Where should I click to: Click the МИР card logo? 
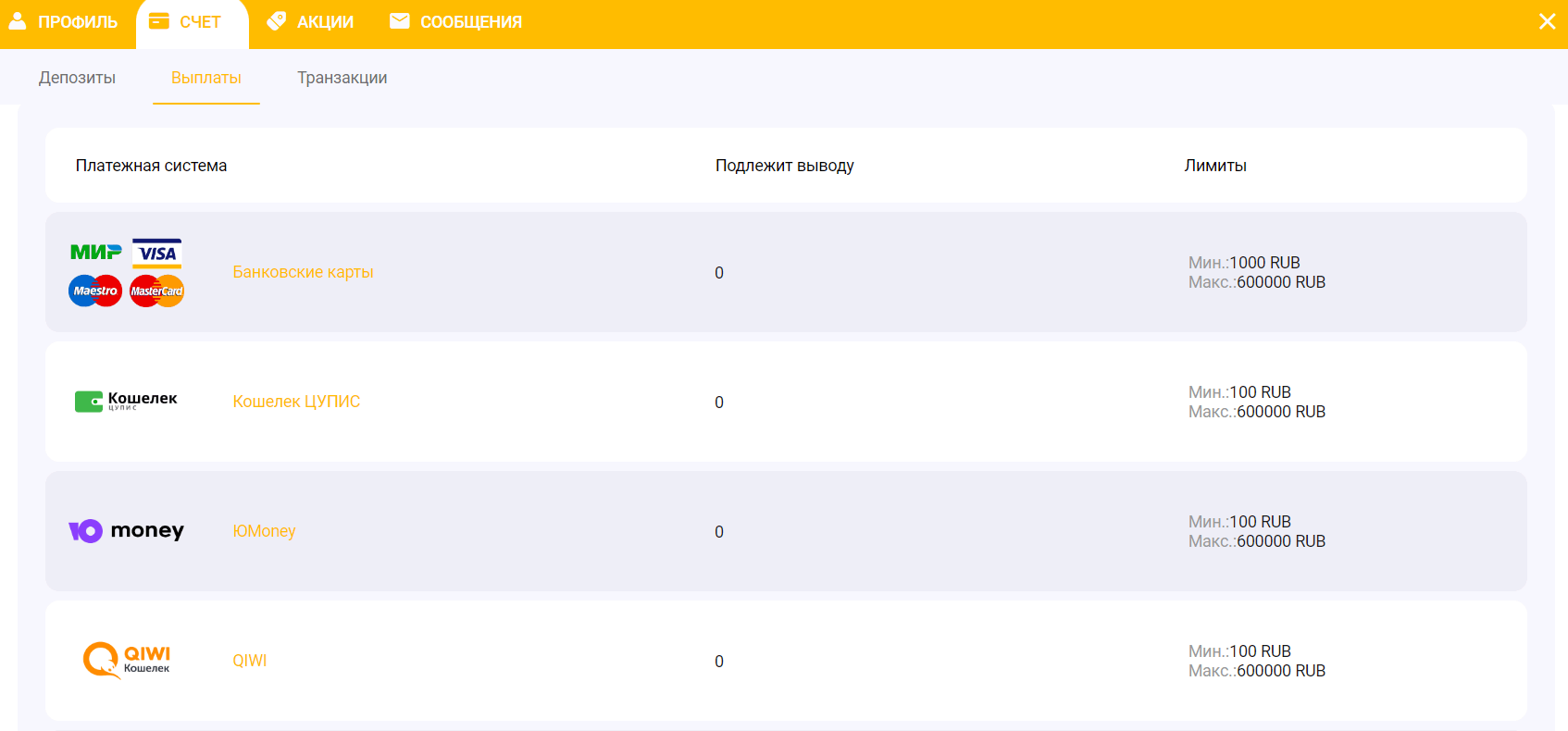coord(96,252)
